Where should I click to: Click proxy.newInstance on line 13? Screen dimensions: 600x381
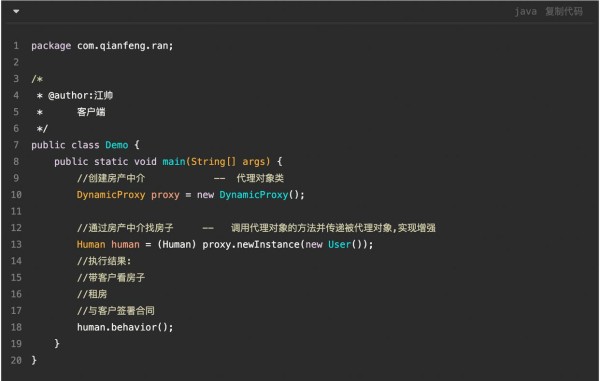(x=251, y=244)
